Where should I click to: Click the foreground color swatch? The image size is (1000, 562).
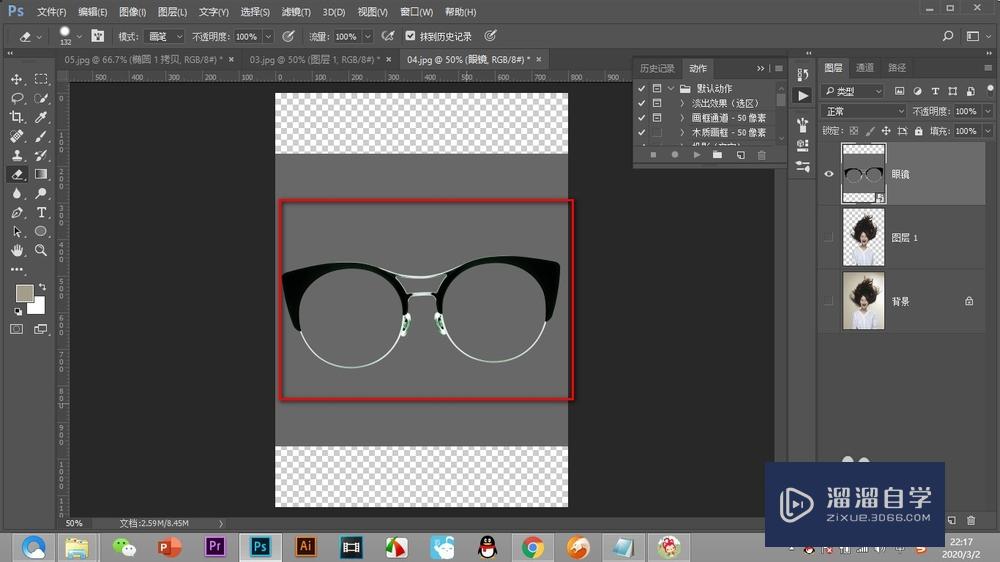(x=25, y=293)
